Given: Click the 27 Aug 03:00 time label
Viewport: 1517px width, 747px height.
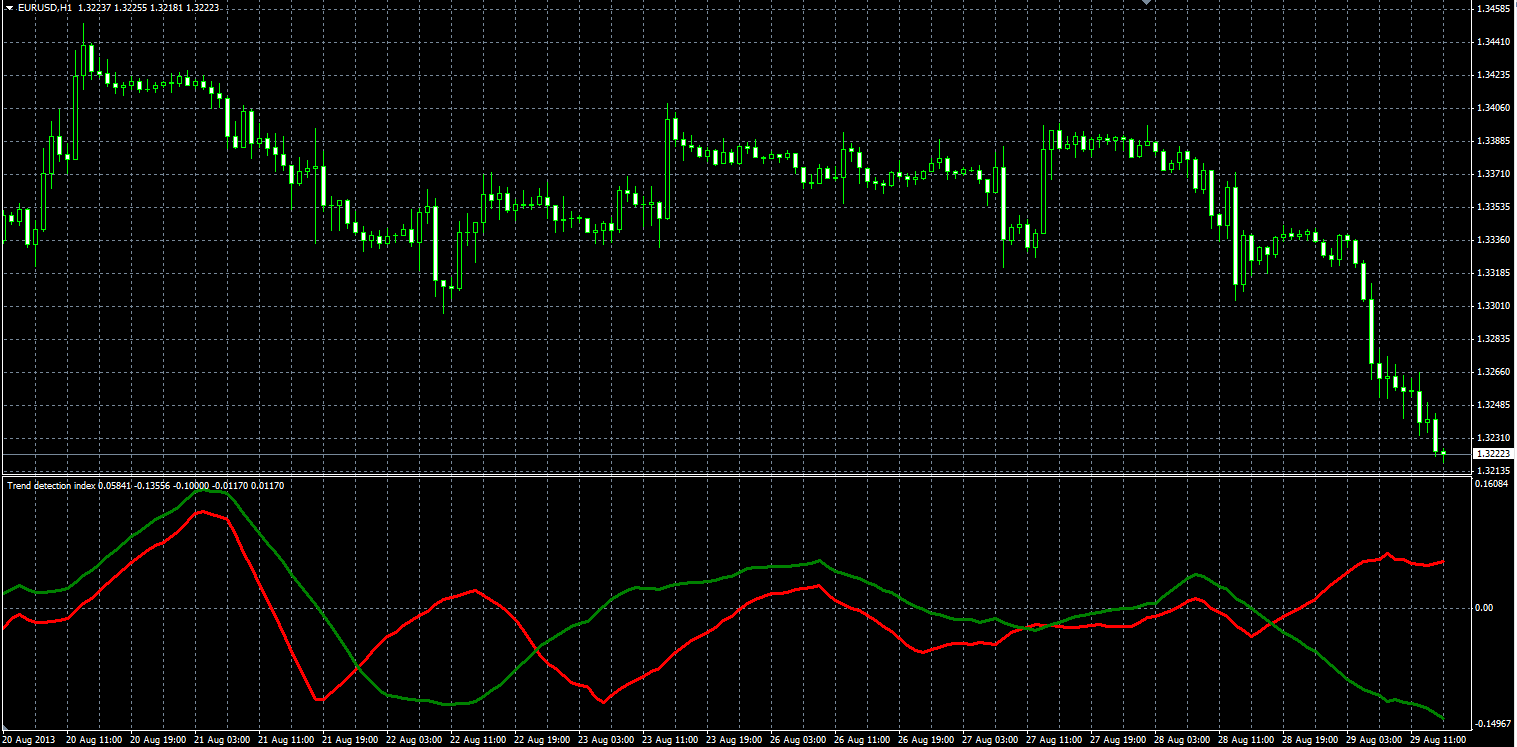Looking at the screenshot, I should [x=988, y=740].
